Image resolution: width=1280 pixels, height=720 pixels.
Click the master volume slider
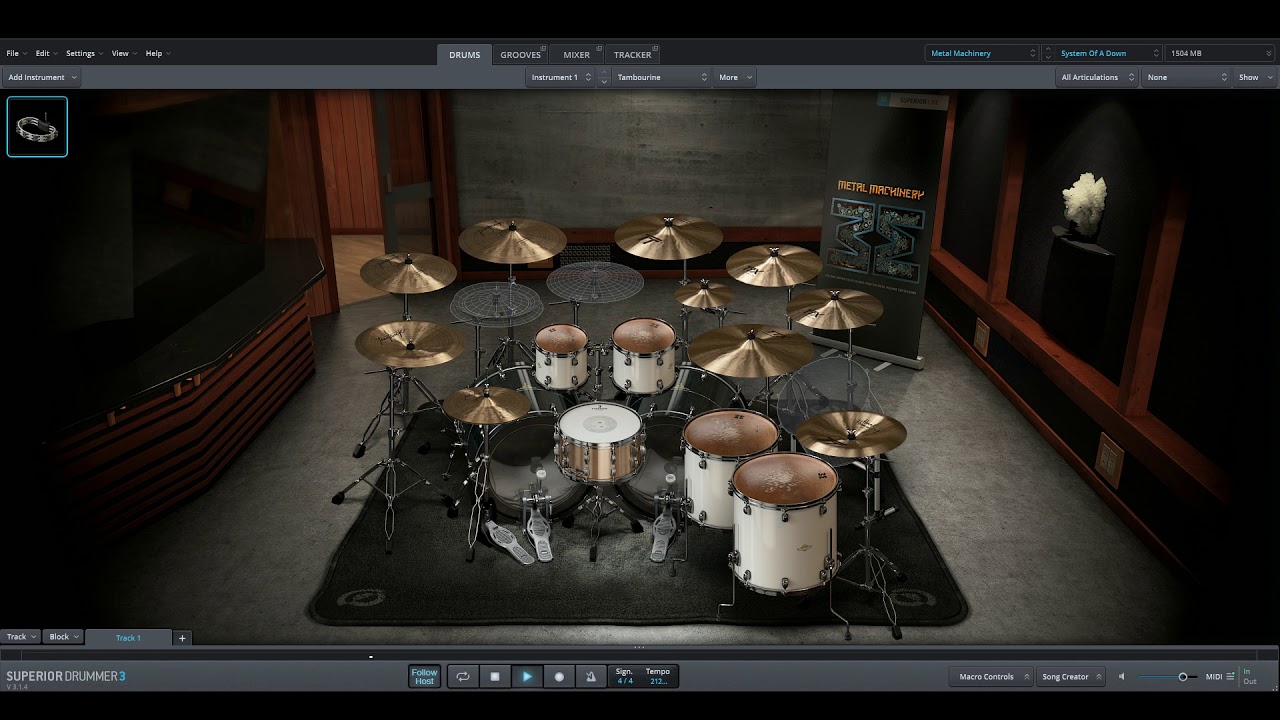pyautogui.click(x=1166, y=677)
